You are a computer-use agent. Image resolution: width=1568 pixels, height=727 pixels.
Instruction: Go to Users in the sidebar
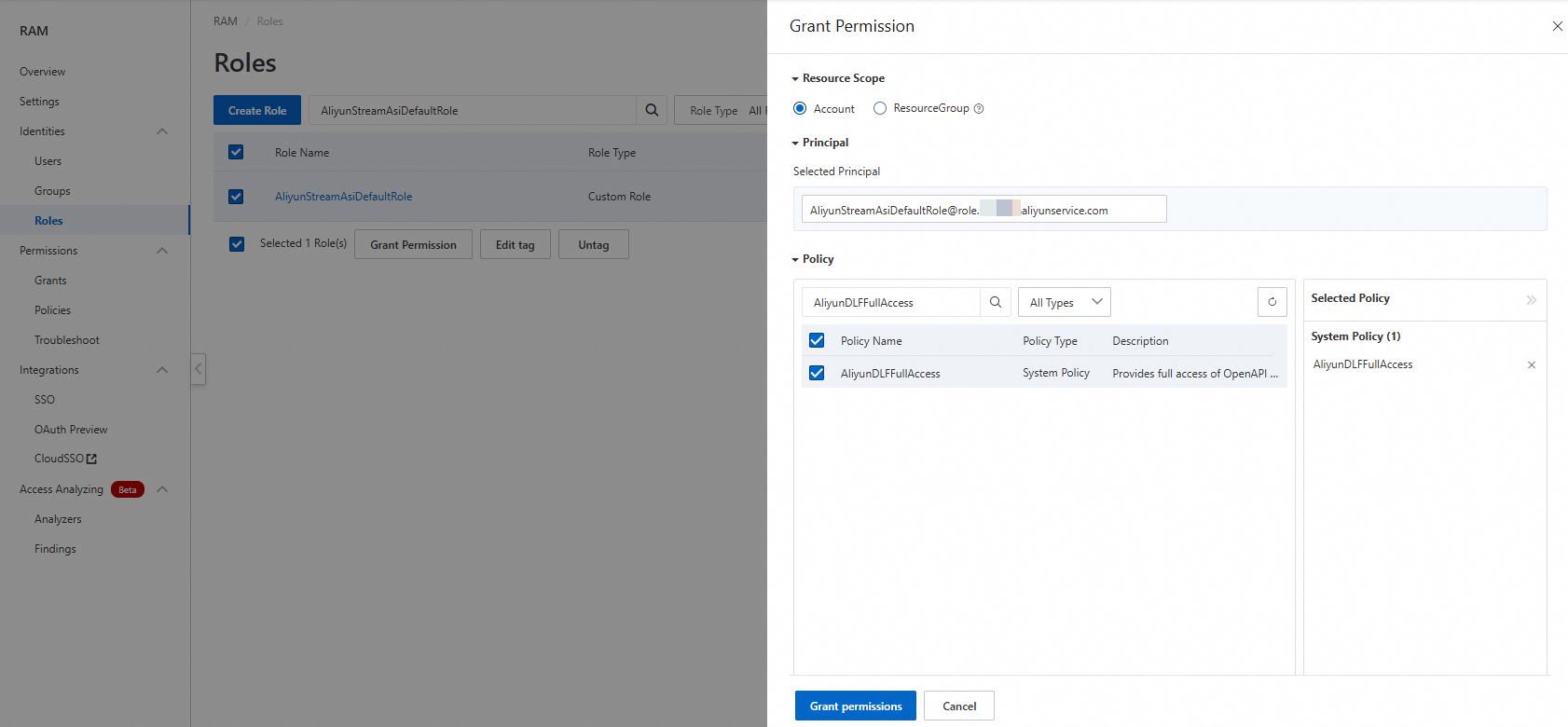[48, 161]
